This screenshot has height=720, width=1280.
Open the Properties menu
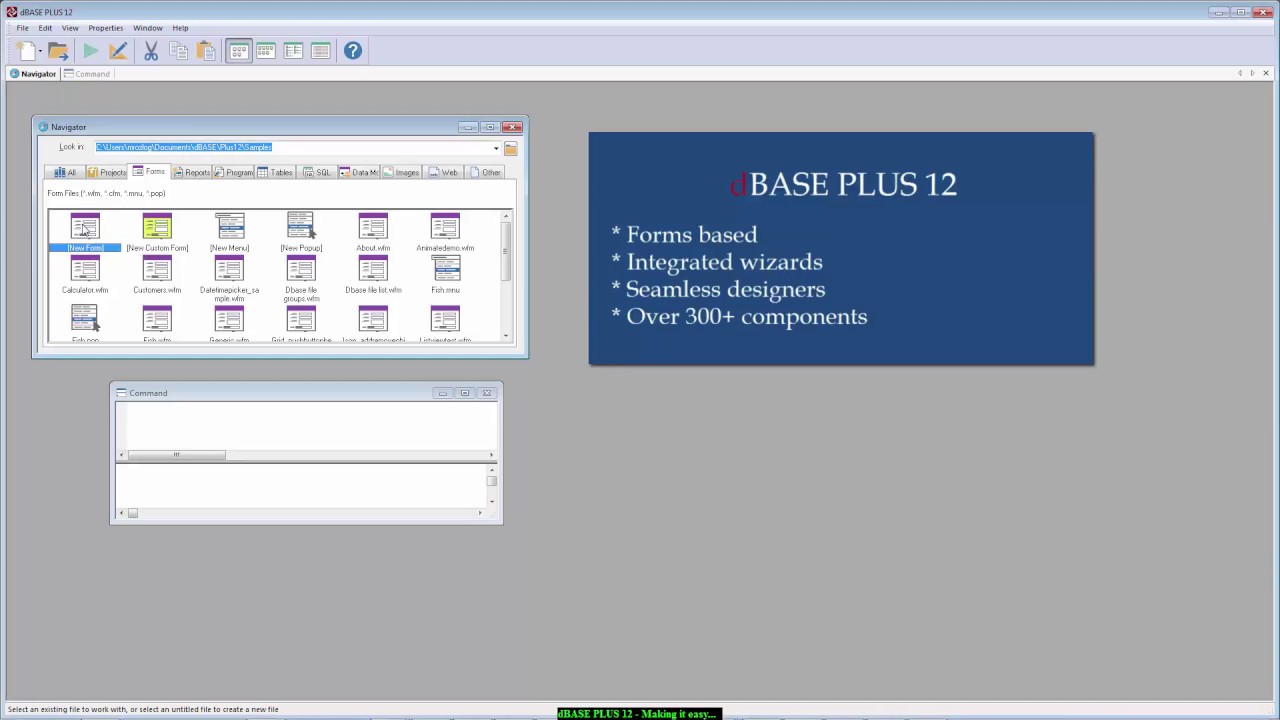click(x=106, y=28)
